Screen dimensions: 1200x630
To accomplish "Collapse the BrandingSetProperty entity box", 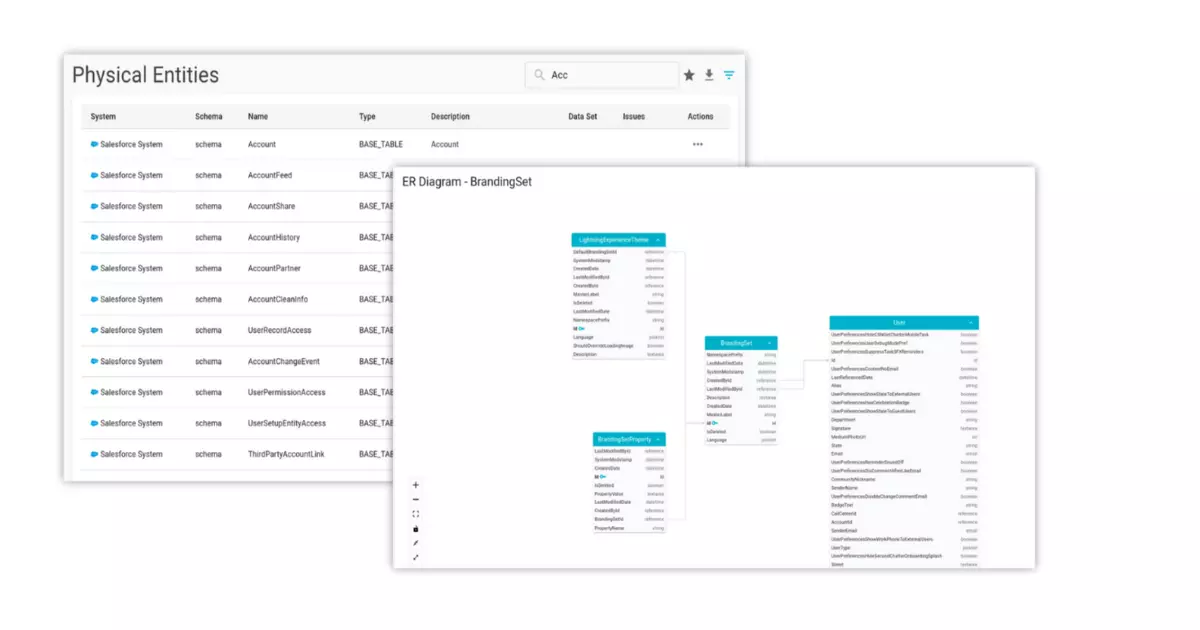I will (x=657, y=439).
